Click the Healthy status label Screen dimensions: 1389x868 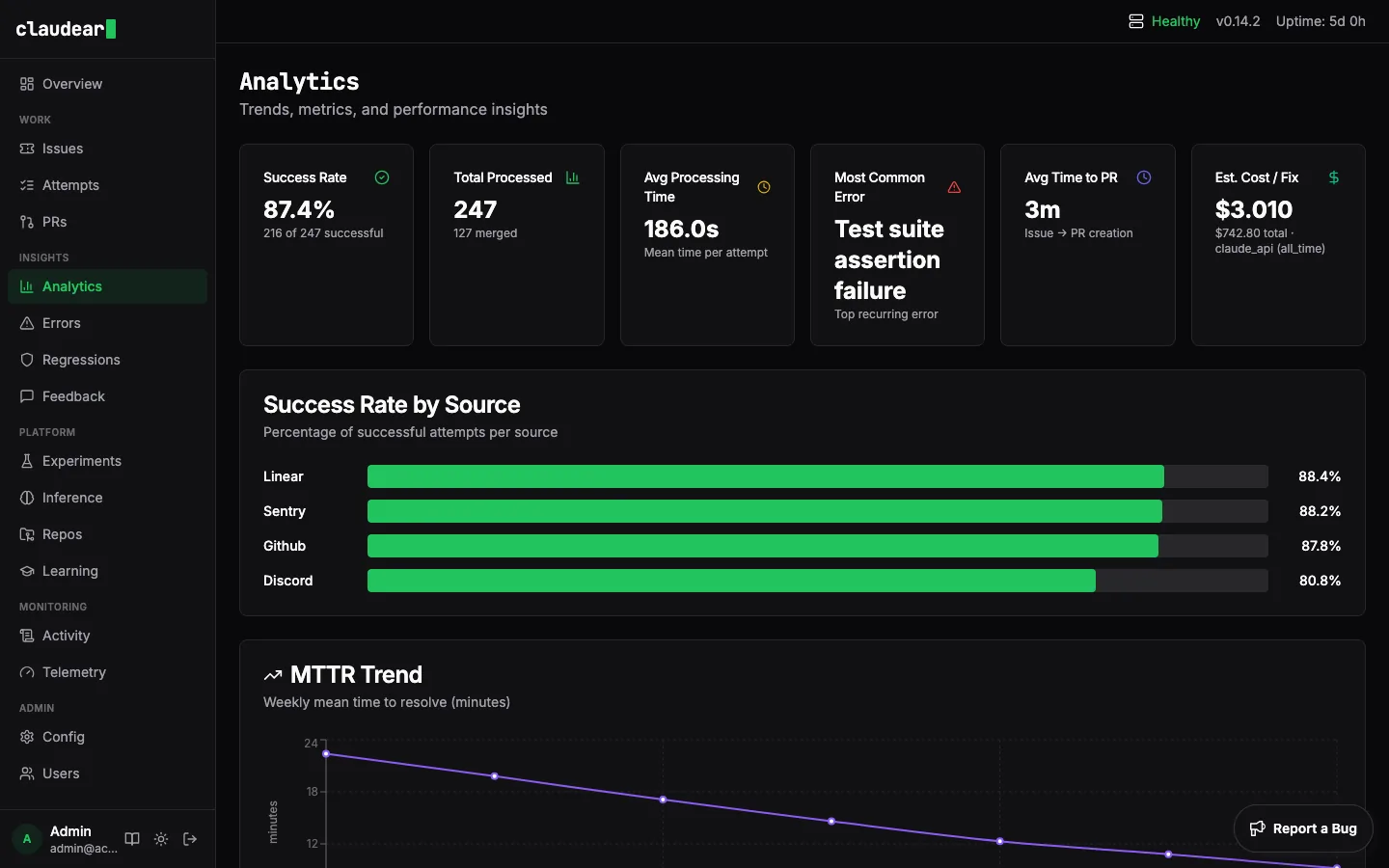coord(1176,21)
